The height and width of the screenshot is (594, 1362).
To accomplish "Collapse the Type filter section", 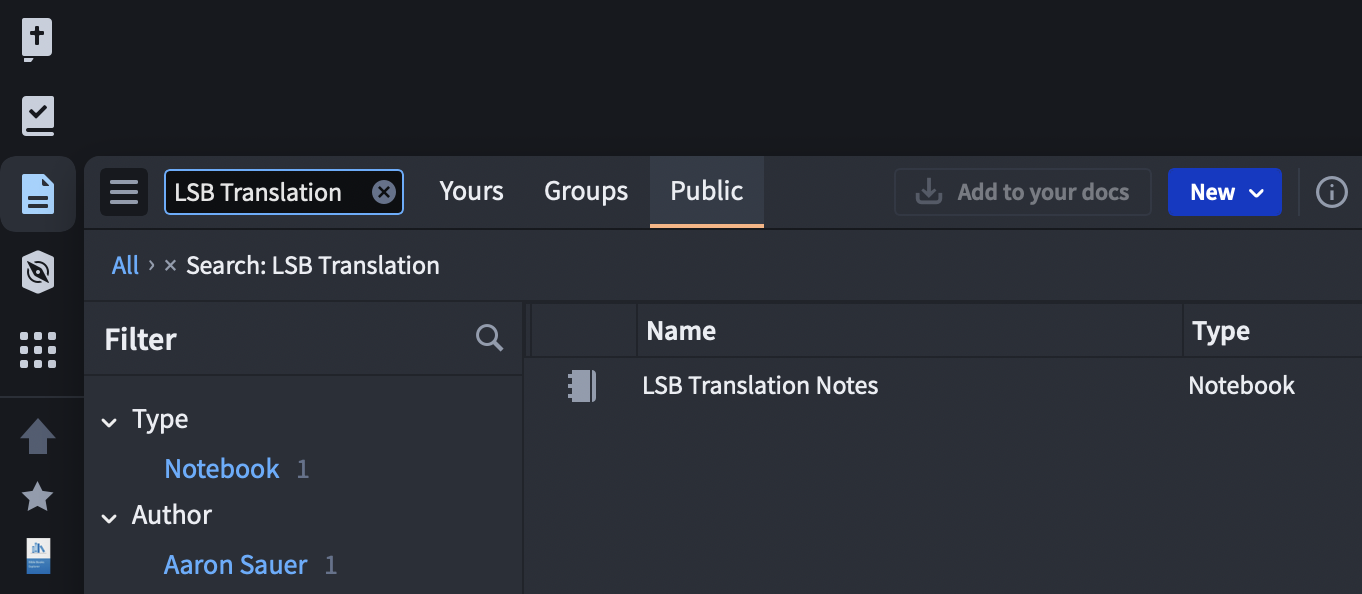I will point(109,421).
